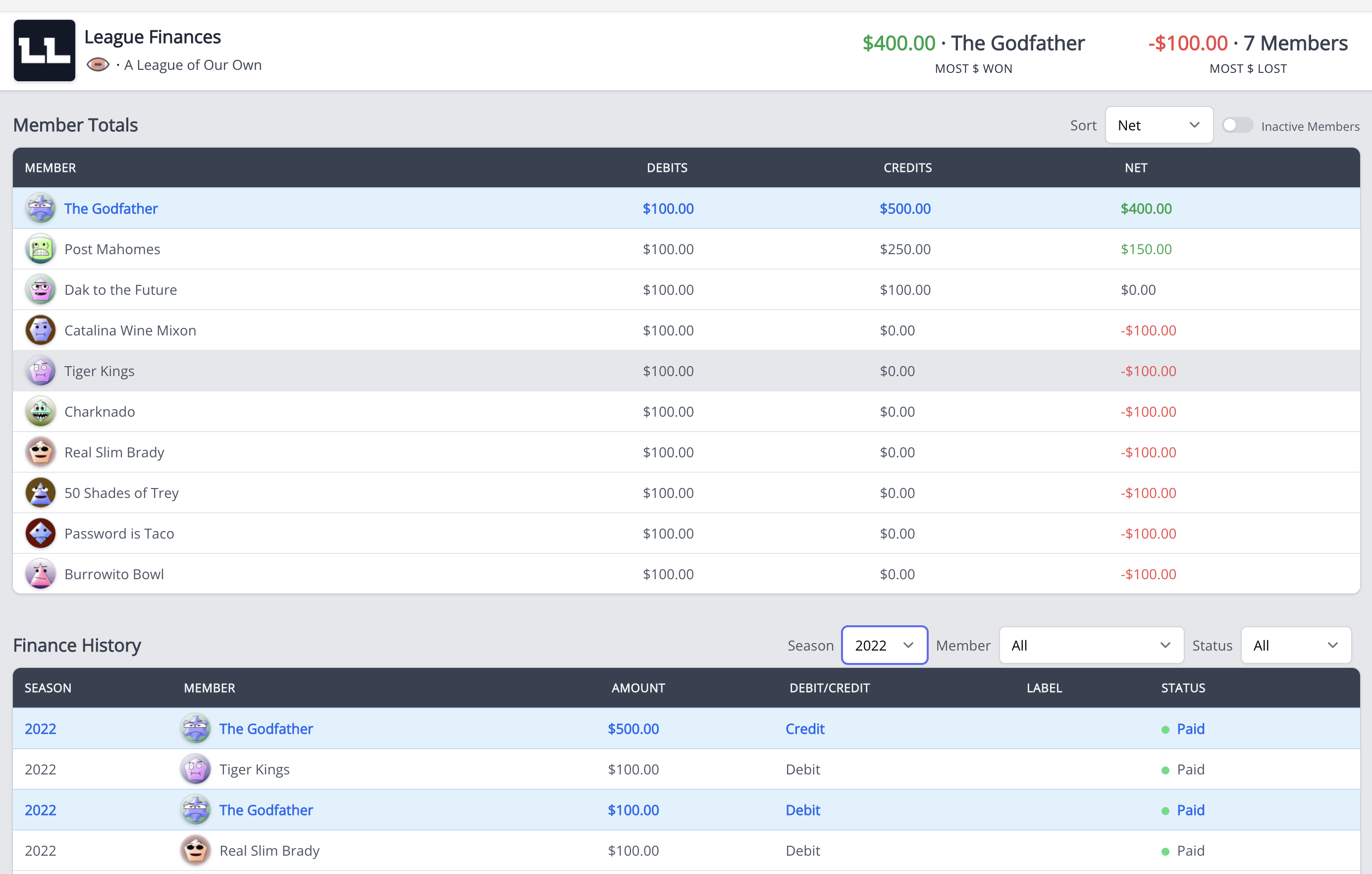Click Real Slim Brady name in Member Totals
The image size is (1372, 874).
pyautogui.click(x=114, y=452)
